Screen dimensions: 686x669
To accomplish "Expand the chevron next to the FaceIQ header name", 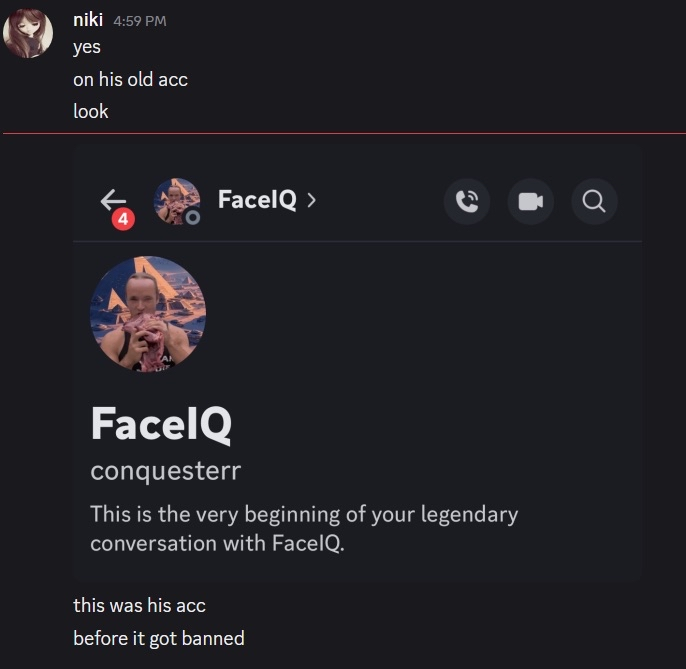I will pyautogui.click(x=312, y=200).
